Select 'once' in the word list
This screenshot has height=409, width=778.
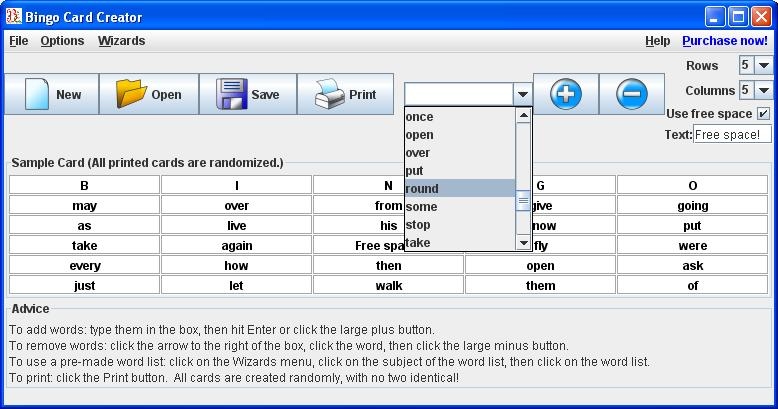point(460,117)
